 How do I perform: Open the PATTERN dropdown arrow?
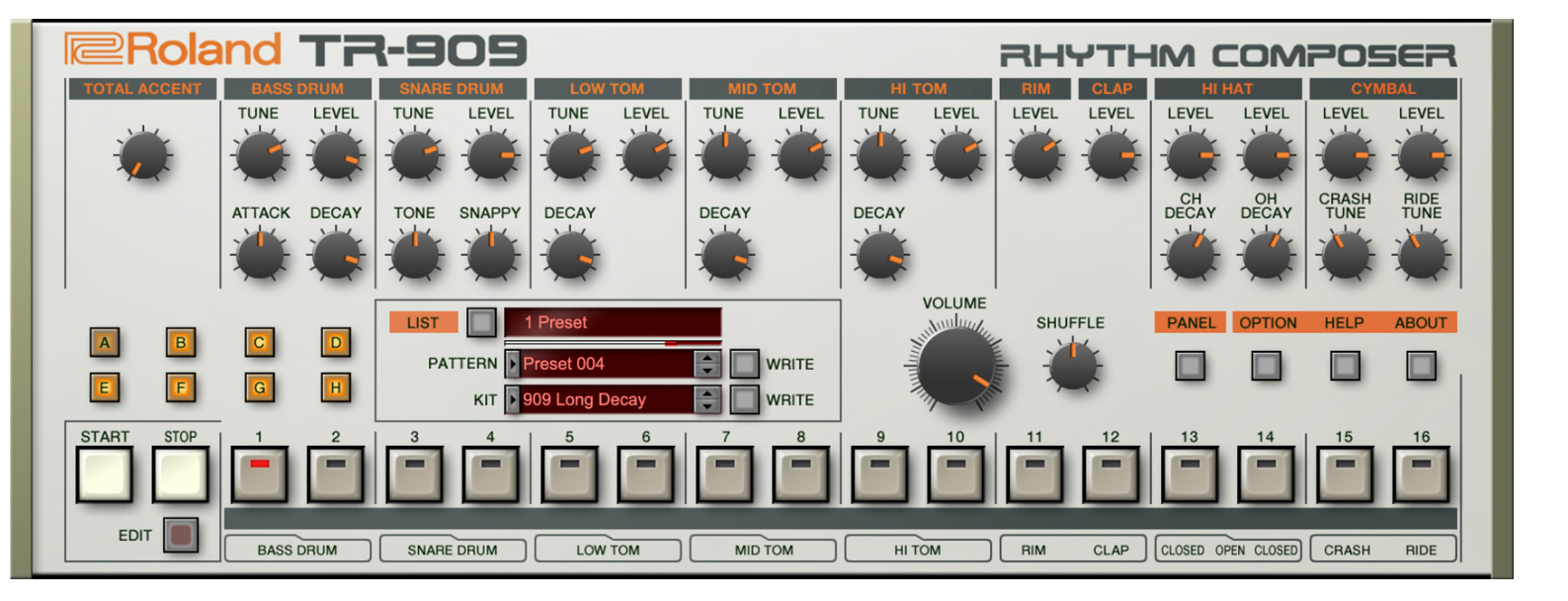coord(512,364)
